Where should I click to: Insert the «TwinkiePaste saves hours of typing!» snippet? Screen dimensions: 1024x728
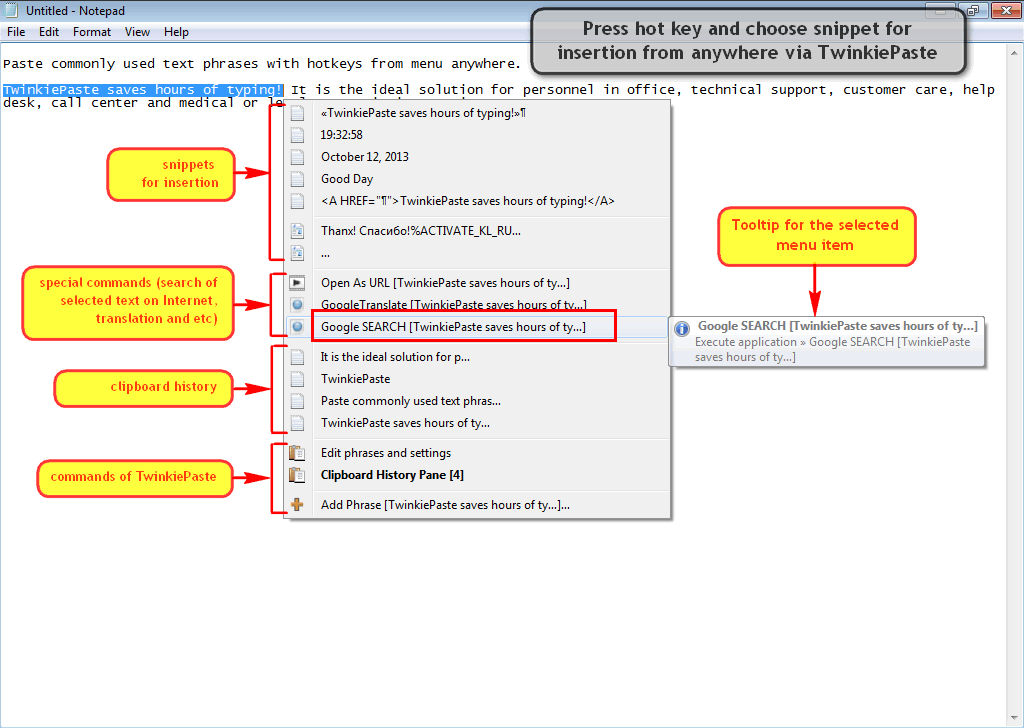[478, 113]
